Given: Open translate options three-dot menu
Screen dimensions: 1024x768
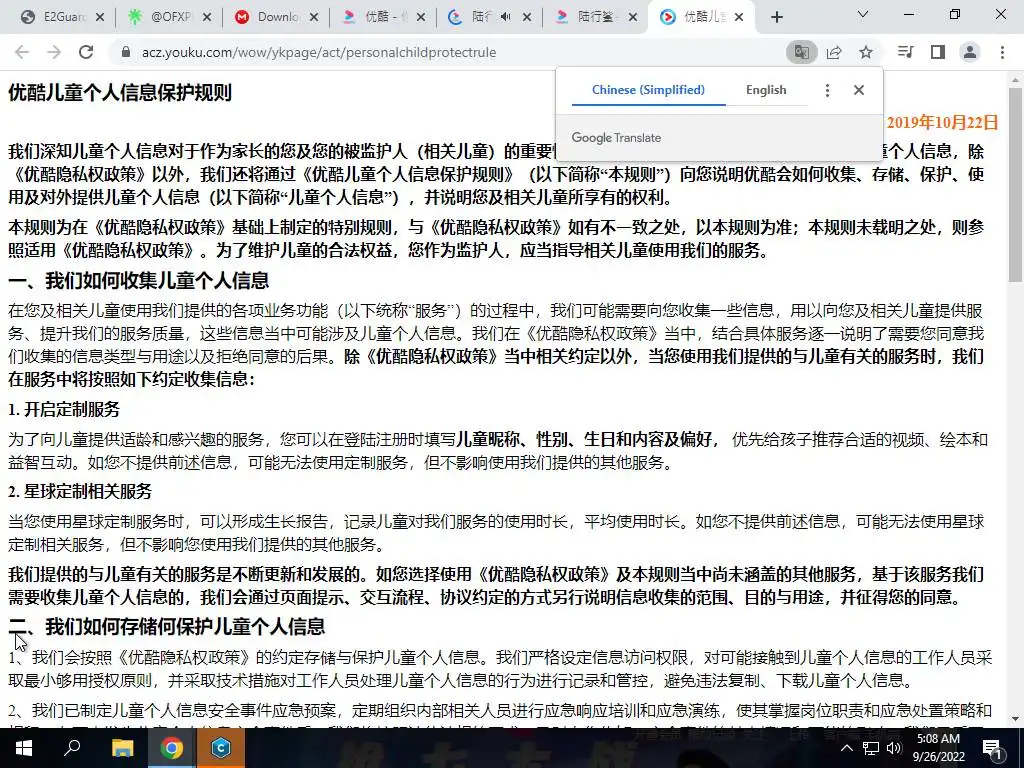Looking at the screenshot, I should coord(827,90).
